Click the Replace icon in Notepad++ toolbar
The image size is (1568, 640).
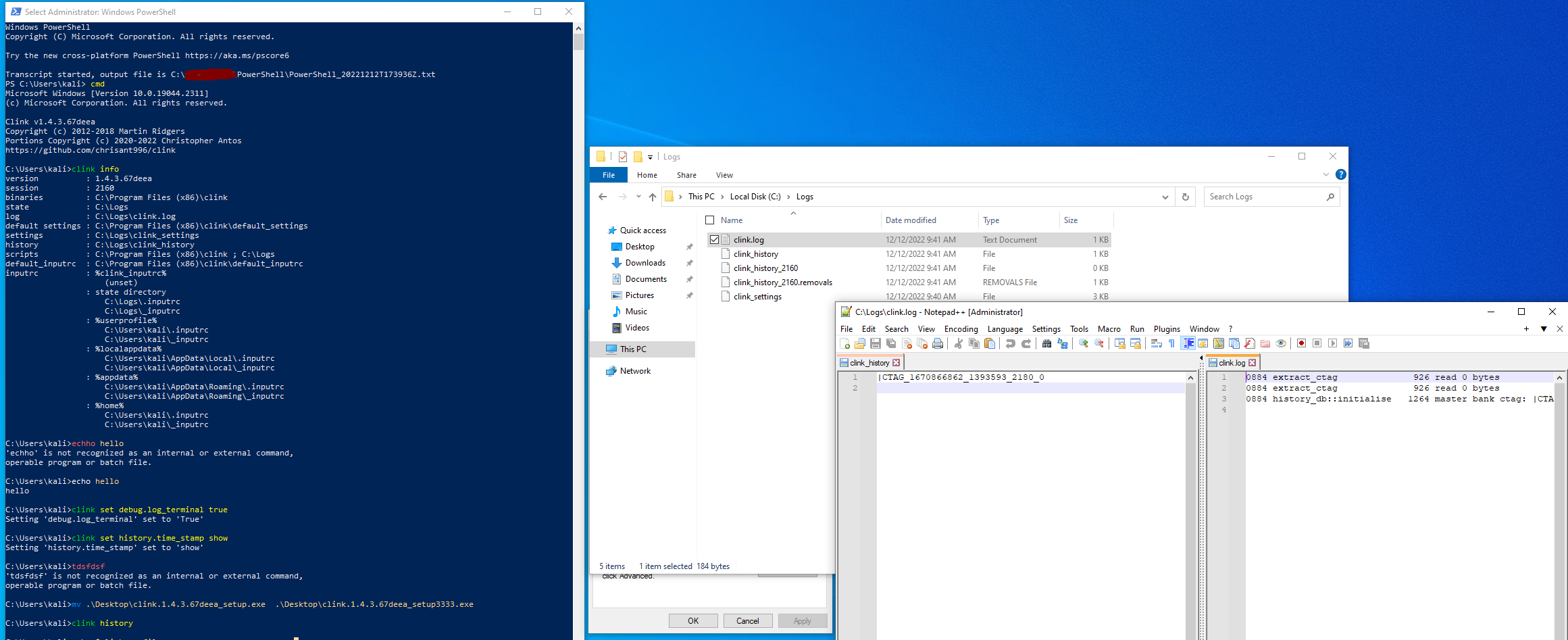(x=1062, y=343)
